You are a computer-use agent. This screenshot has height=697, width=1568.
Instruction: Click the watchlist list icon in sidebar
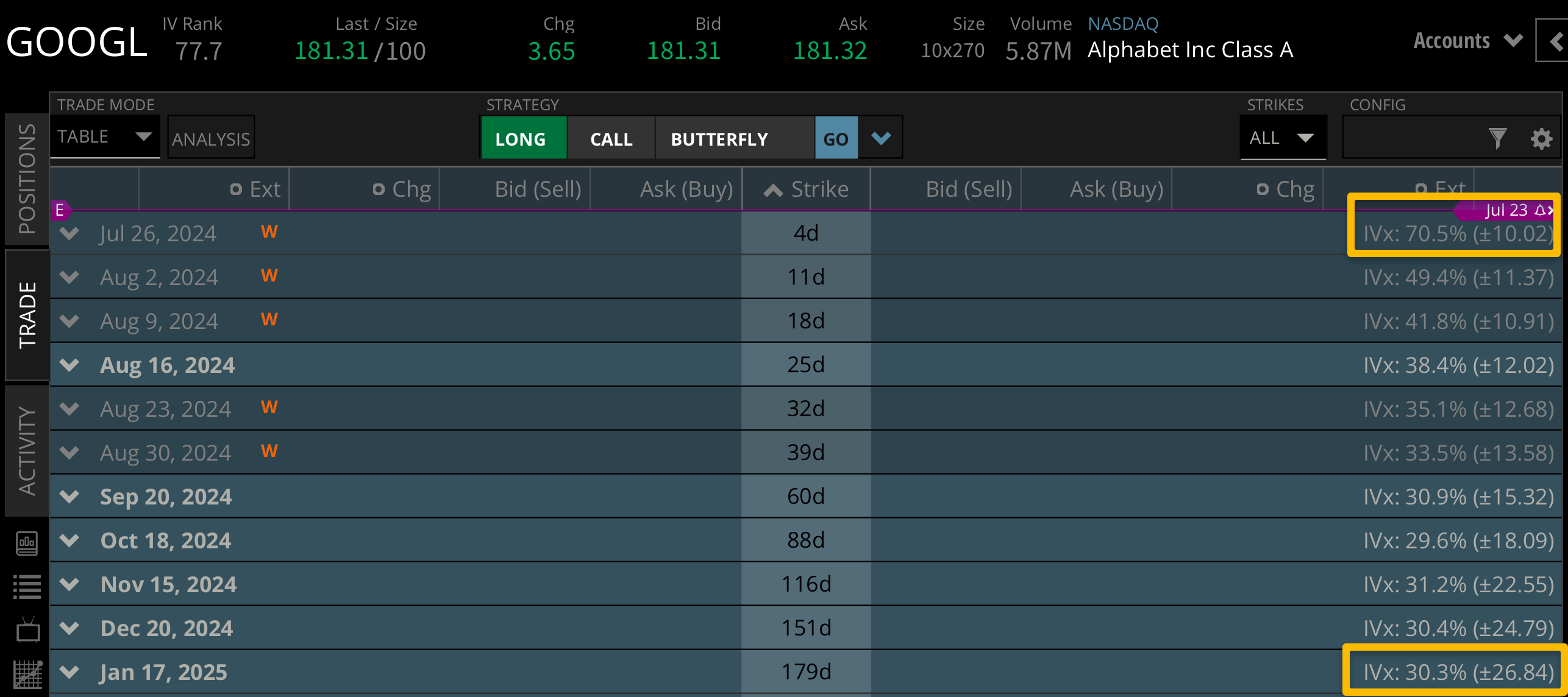click(27, 587)
